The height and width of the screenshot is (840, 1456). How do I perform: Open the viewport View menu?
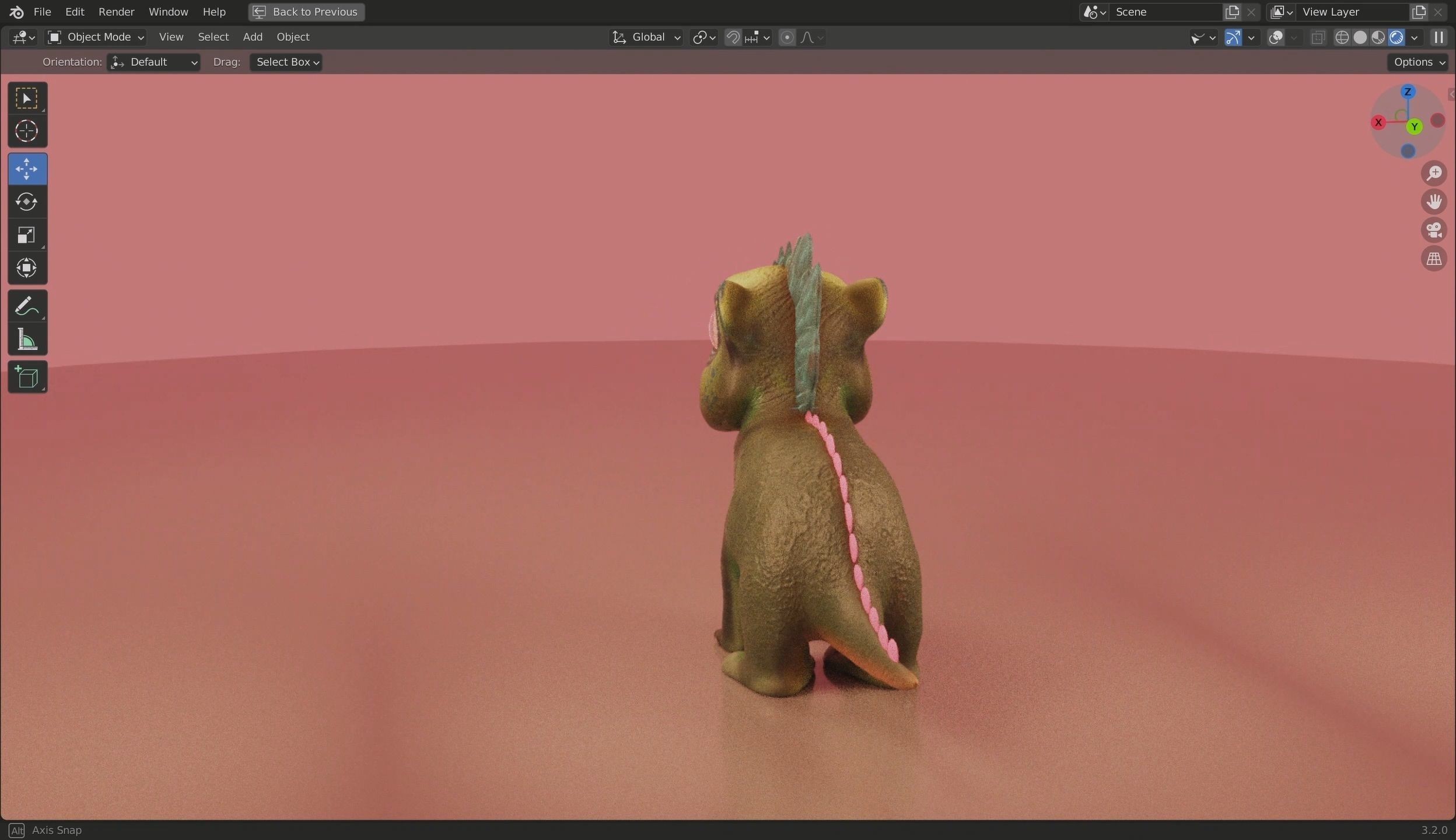171,37
